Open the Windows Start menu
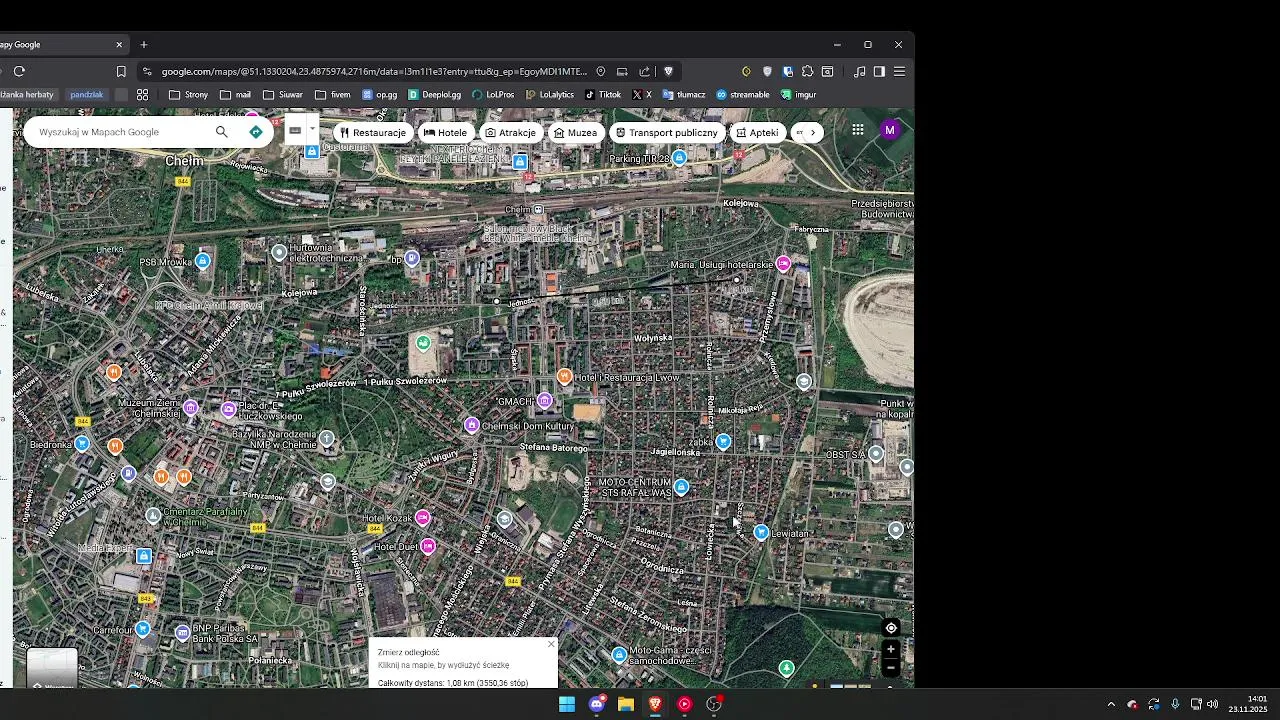Viewport: 1280px width, 720px height. click(567, 704)
